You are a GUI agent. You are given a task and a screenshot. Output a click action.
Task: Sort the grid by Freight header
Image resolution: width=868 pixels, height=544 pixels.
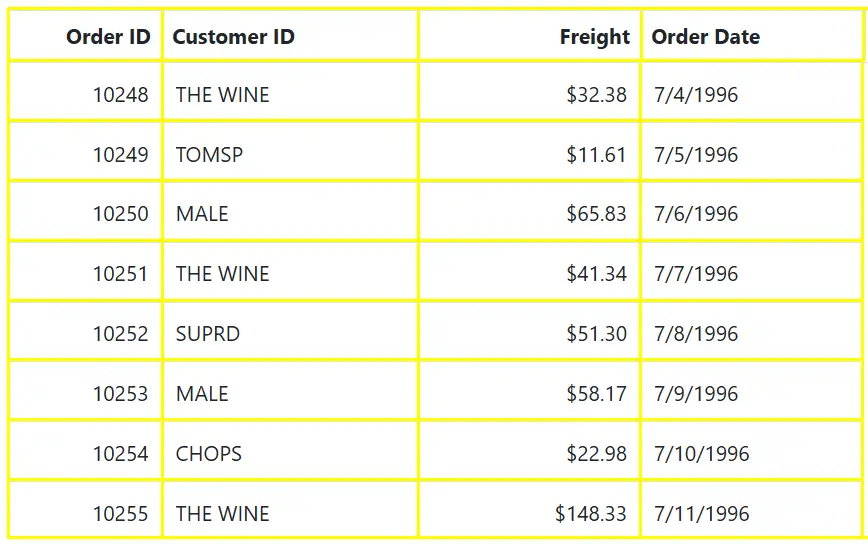pos(594,37)
